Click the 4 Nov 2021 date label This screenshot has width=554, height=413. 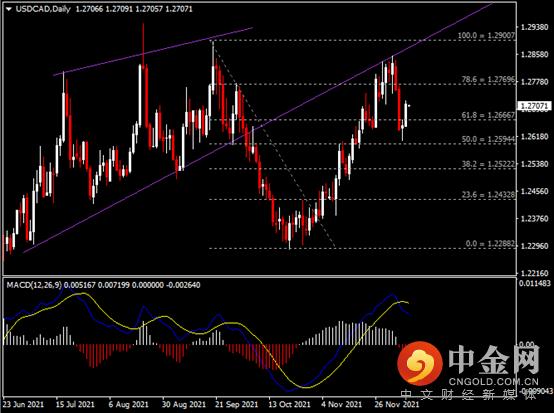tap(342, 404)
